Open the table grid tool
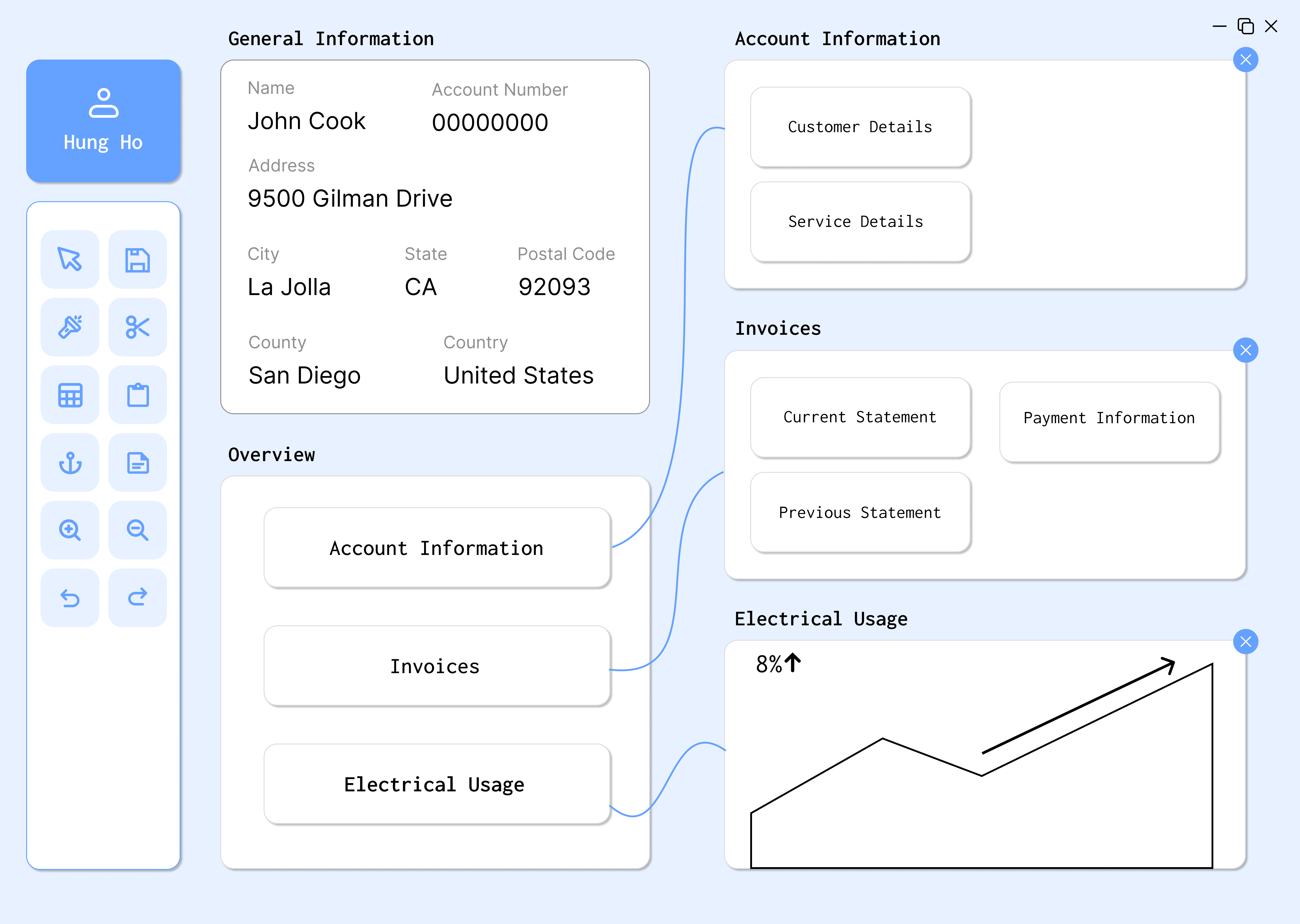 point(70,395)
